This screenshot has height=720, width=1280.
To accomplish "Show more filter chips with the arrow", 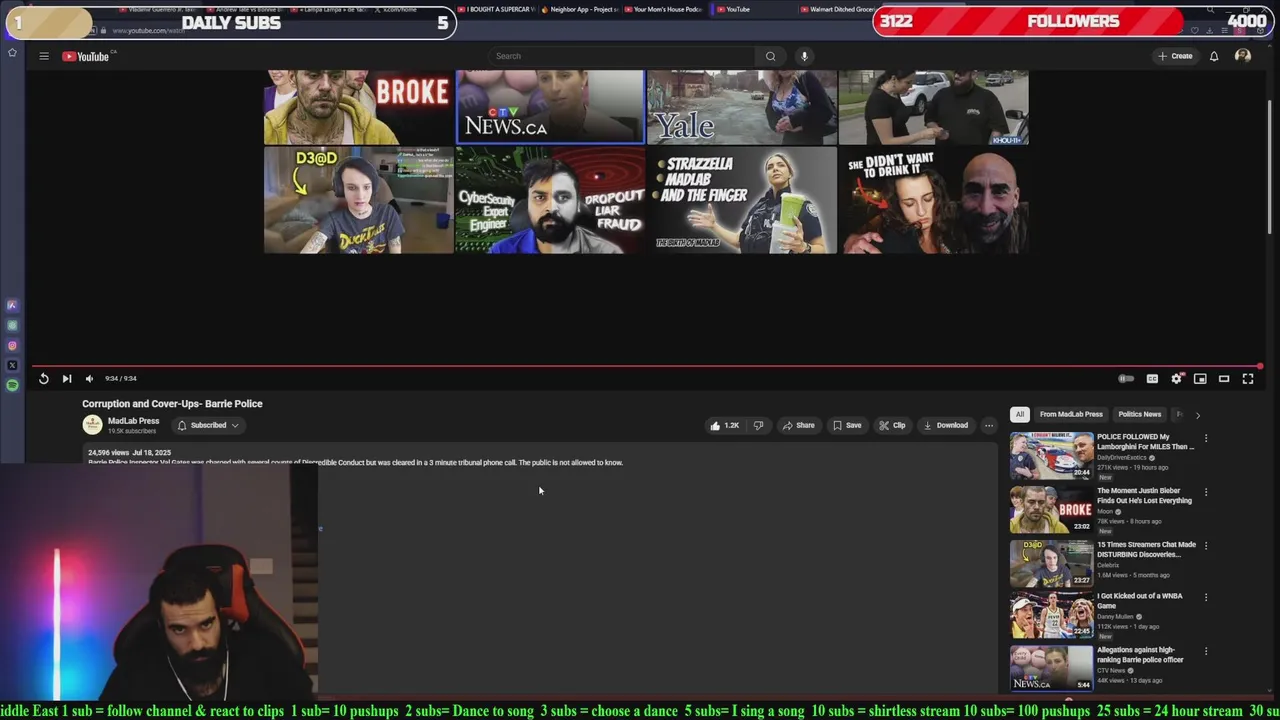I will click(1197, 414).
